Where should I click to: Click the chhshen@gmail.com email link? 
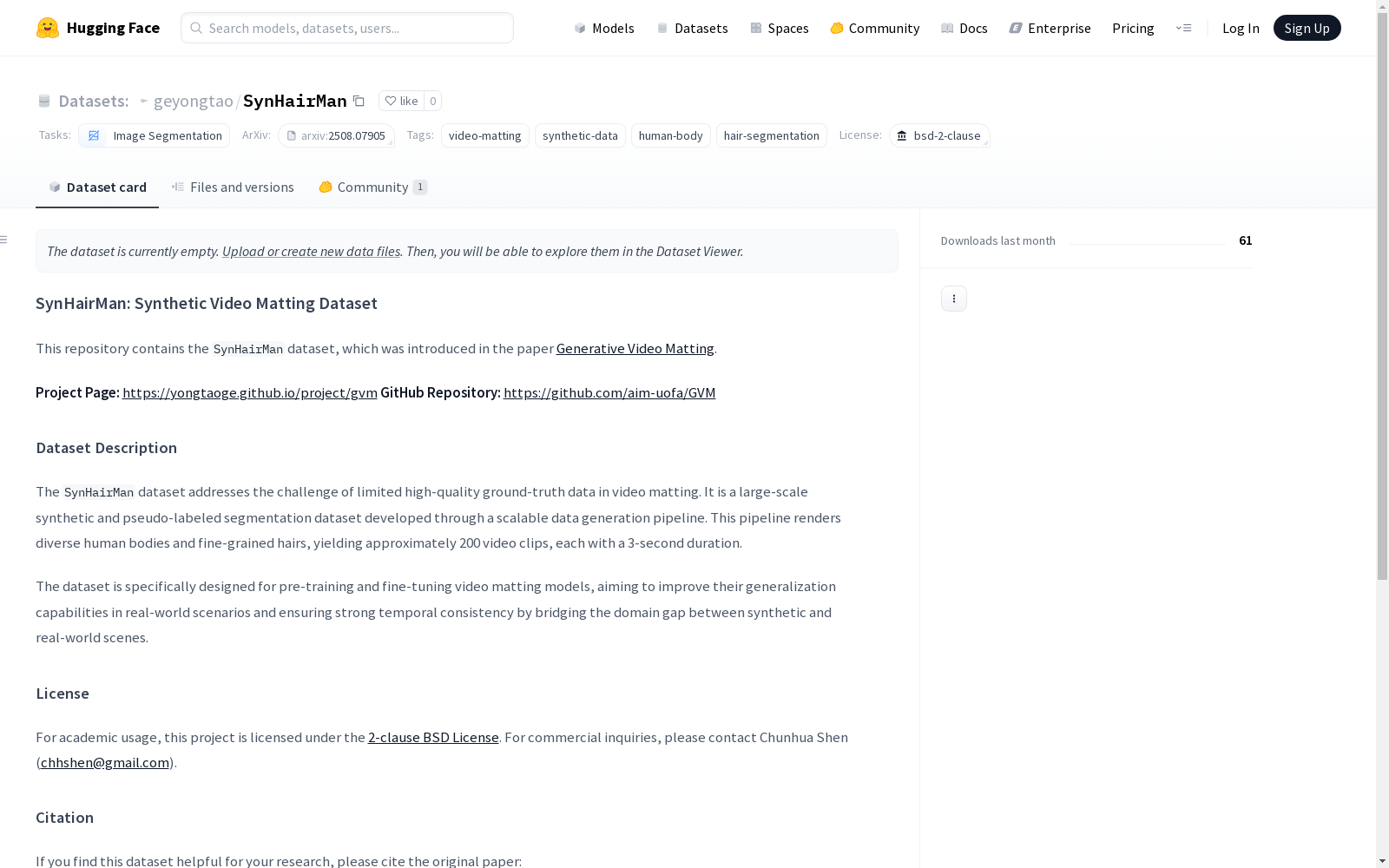[105, 762]
